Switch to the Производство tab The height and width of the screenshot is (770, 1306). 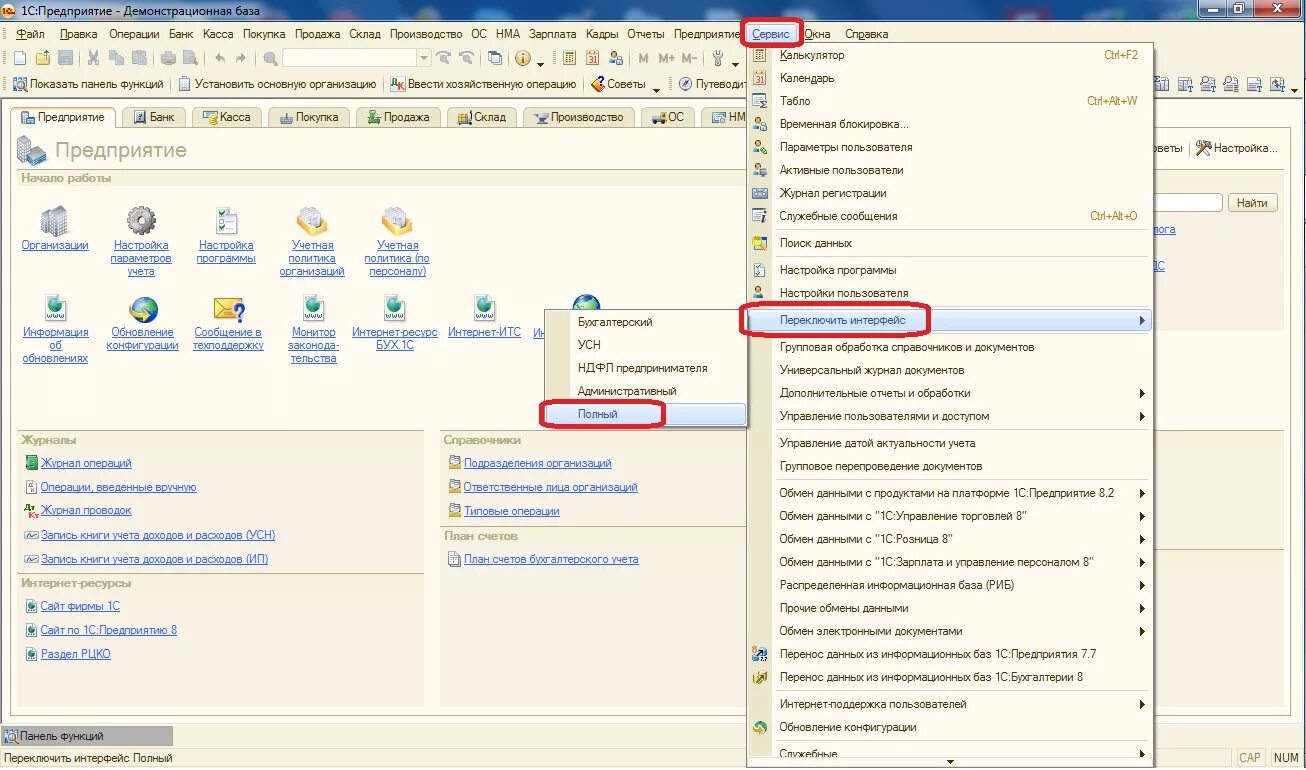pos(580,117)
